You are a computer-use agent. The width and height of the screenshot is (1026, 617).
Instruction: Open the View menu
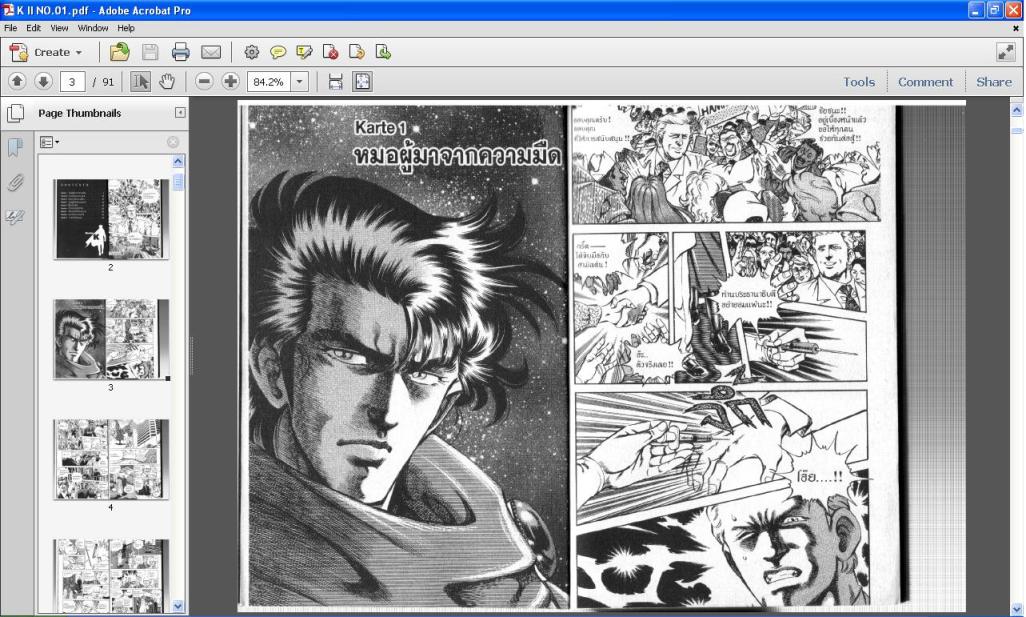59,28
